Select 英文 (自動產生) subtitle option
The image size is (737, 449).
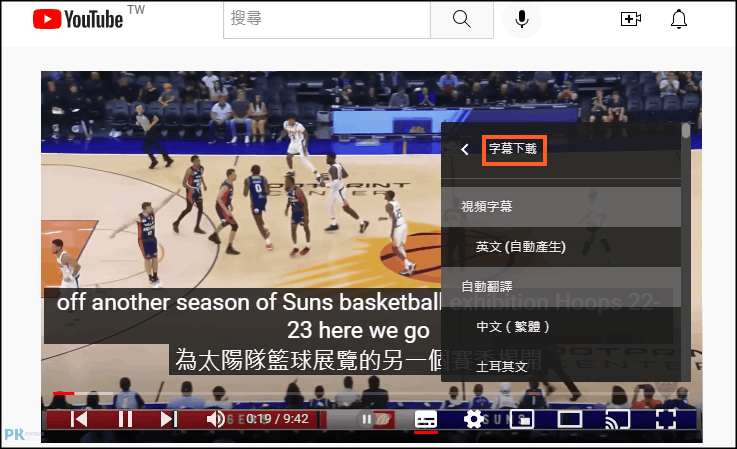[x=561, y=247]
